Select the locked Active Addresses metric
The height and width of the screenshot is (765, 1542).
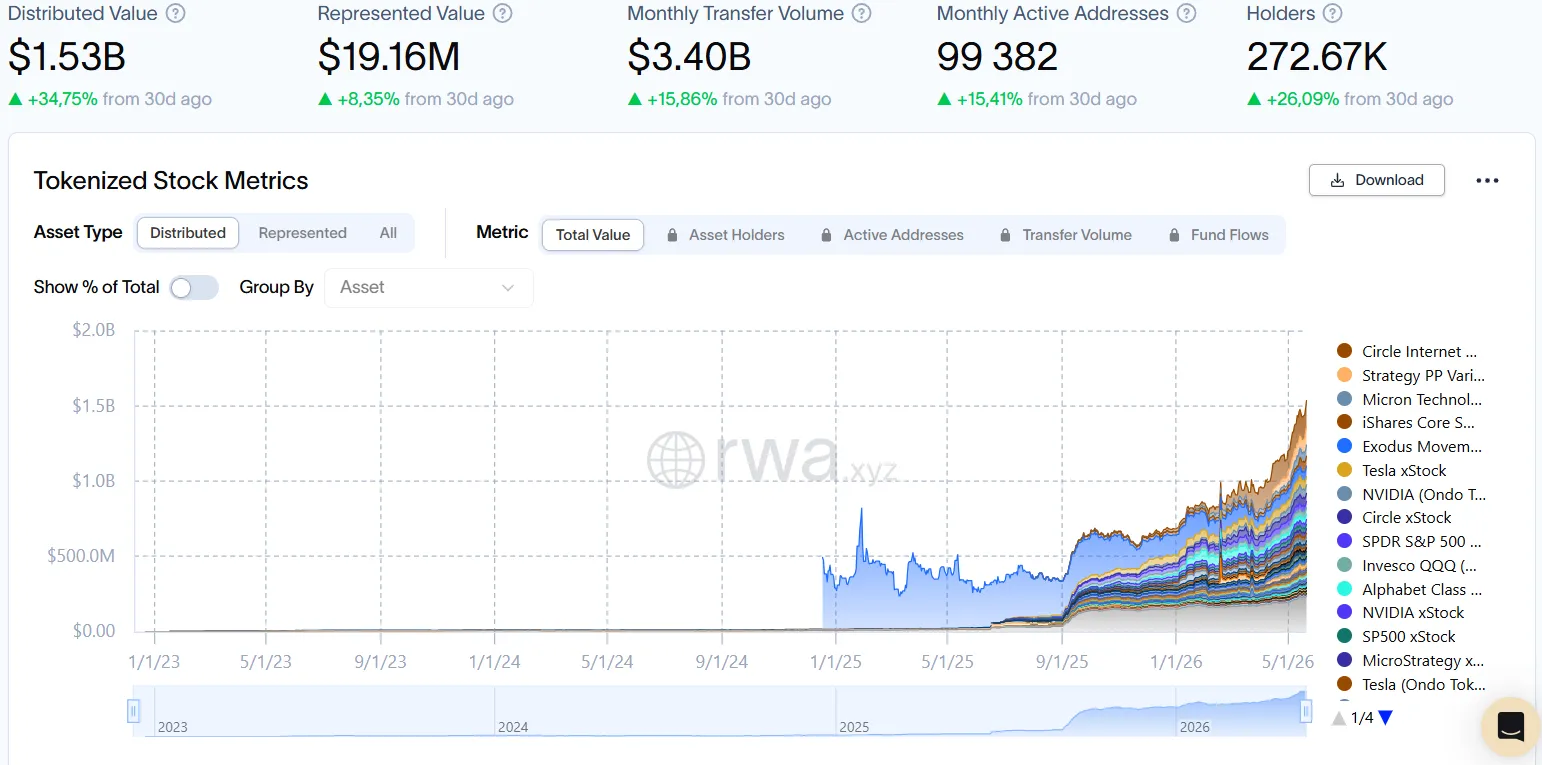click(892, 235)
